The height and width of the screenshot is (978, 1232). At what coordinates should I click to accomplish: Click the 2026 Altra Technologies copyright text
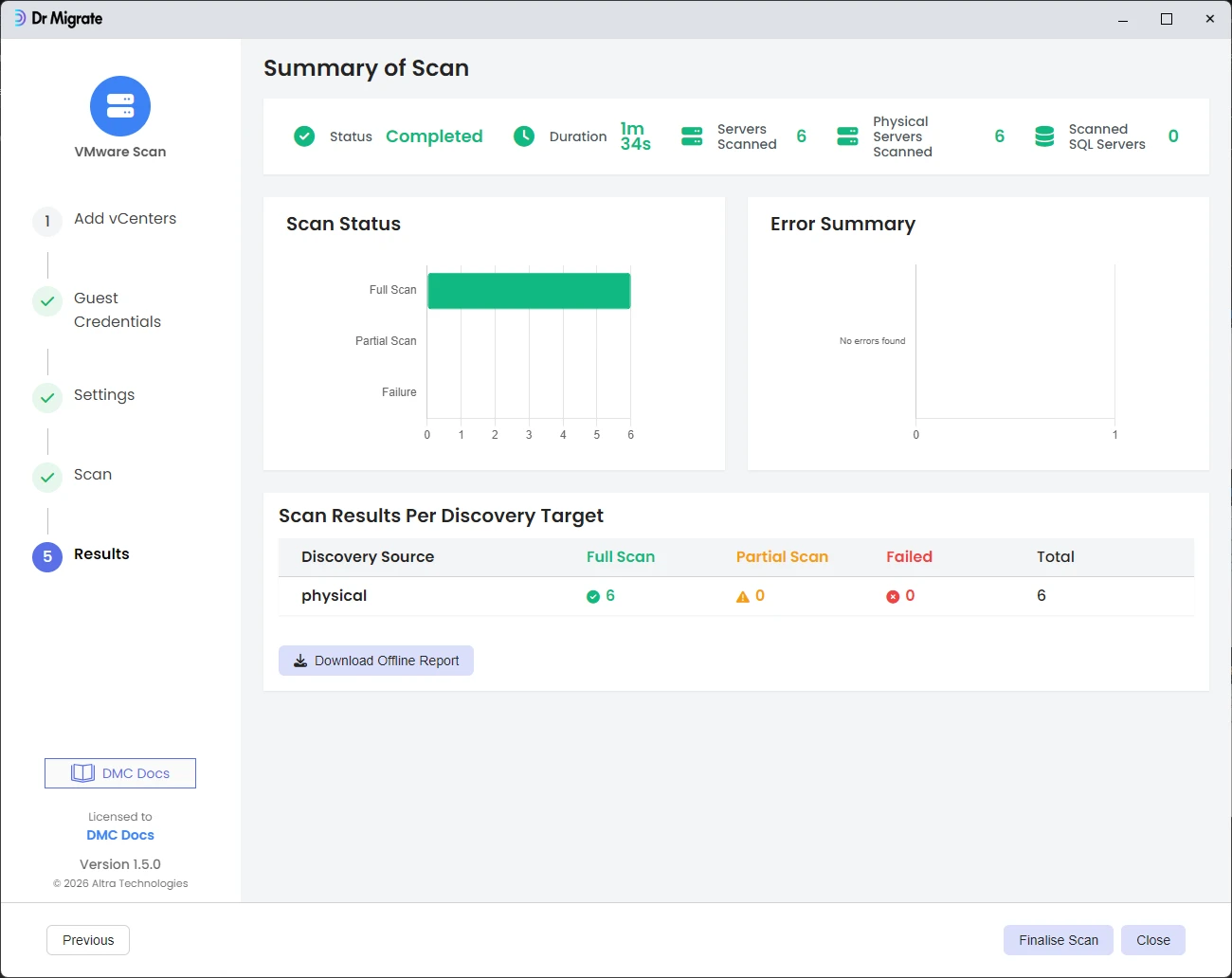tap(120, 883)
